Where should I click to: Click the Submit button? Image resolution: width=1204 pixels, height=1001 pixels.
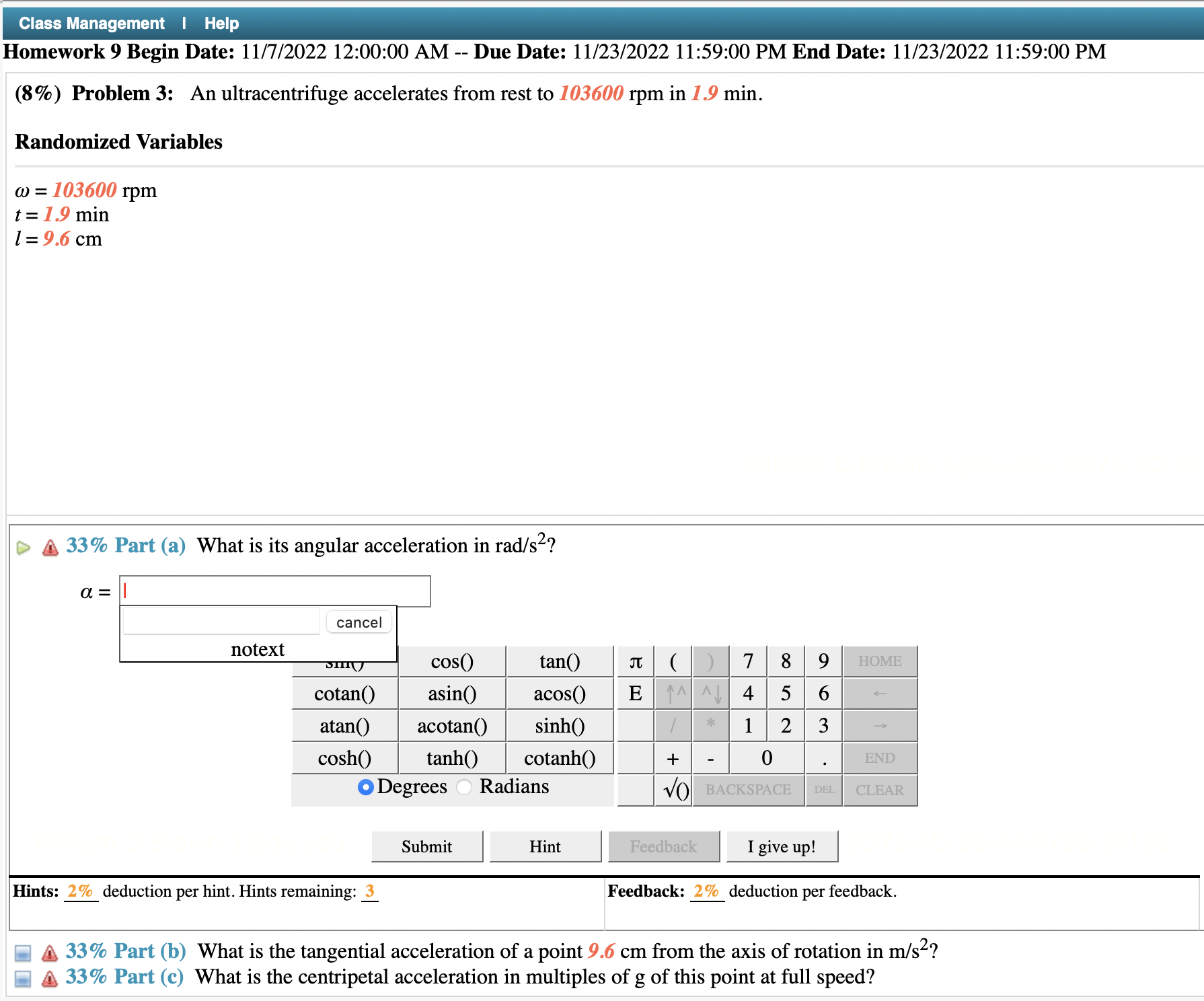(x=426, y=846)
